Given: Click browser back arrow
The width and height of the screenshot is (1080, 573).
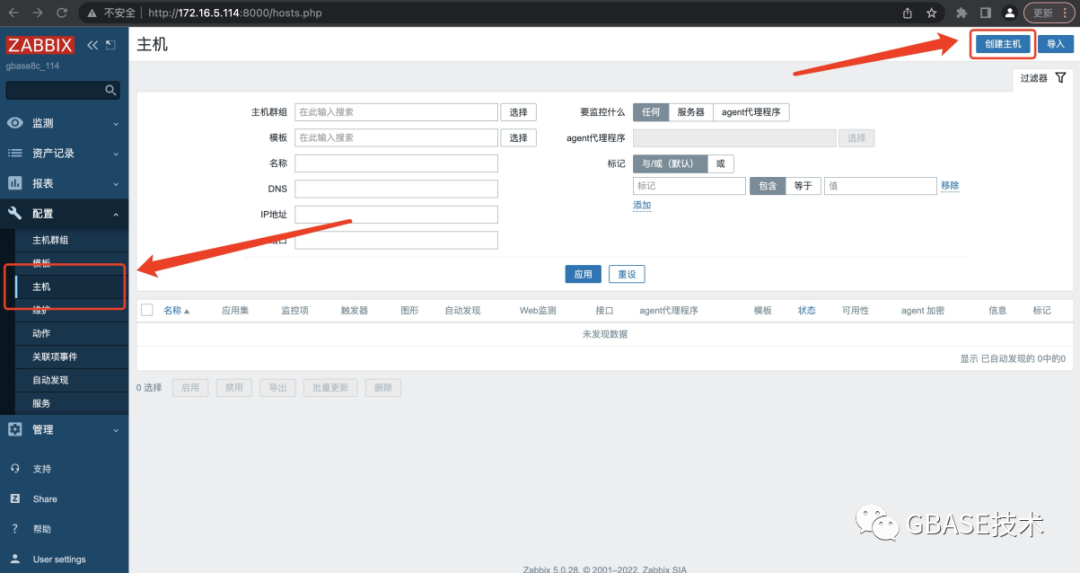Looking at the screenshot, I should pos(13,12).
